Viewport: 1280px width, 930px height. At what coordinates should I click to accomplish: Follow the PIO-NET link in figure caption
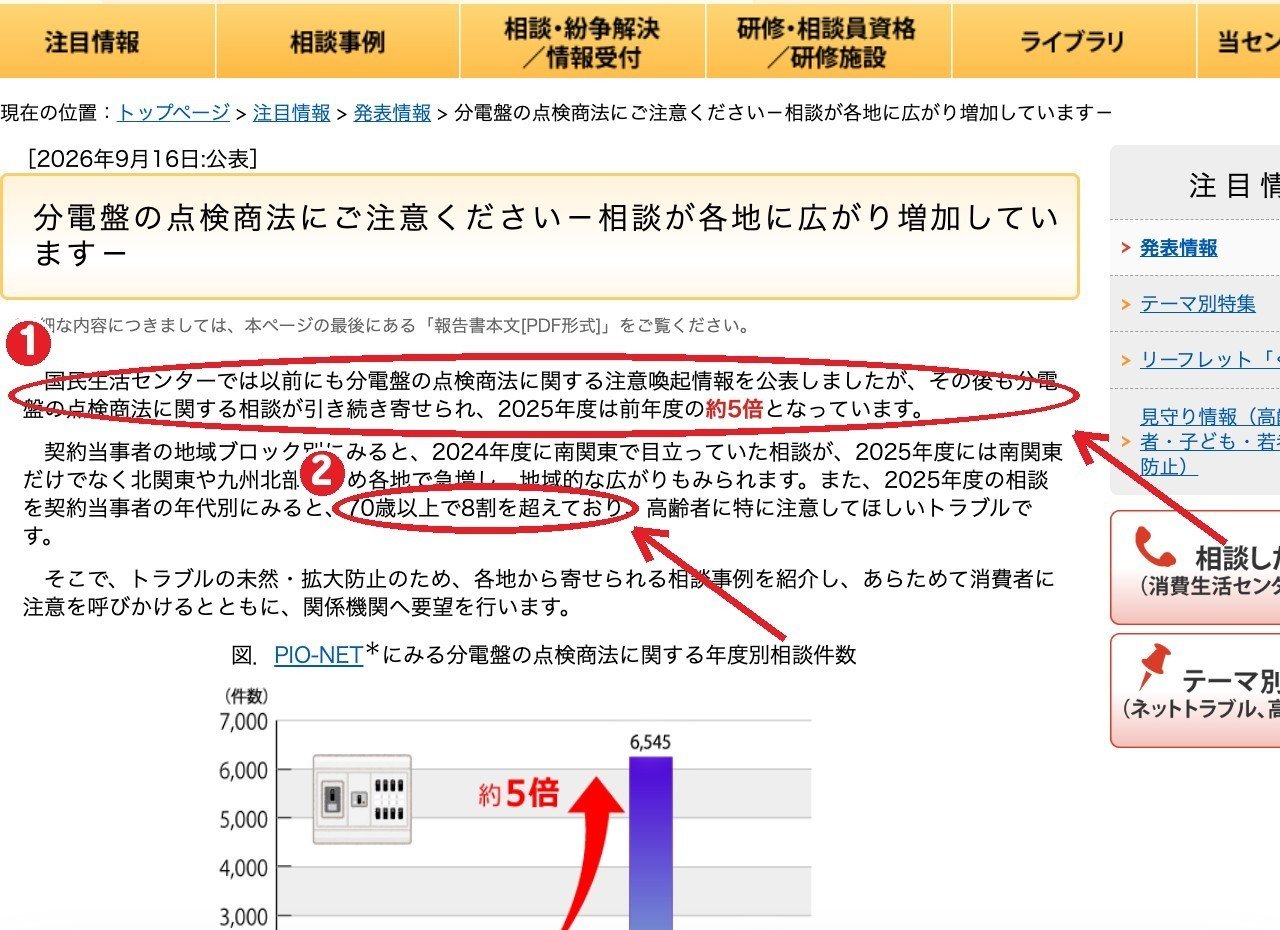[x=318, y=656]
